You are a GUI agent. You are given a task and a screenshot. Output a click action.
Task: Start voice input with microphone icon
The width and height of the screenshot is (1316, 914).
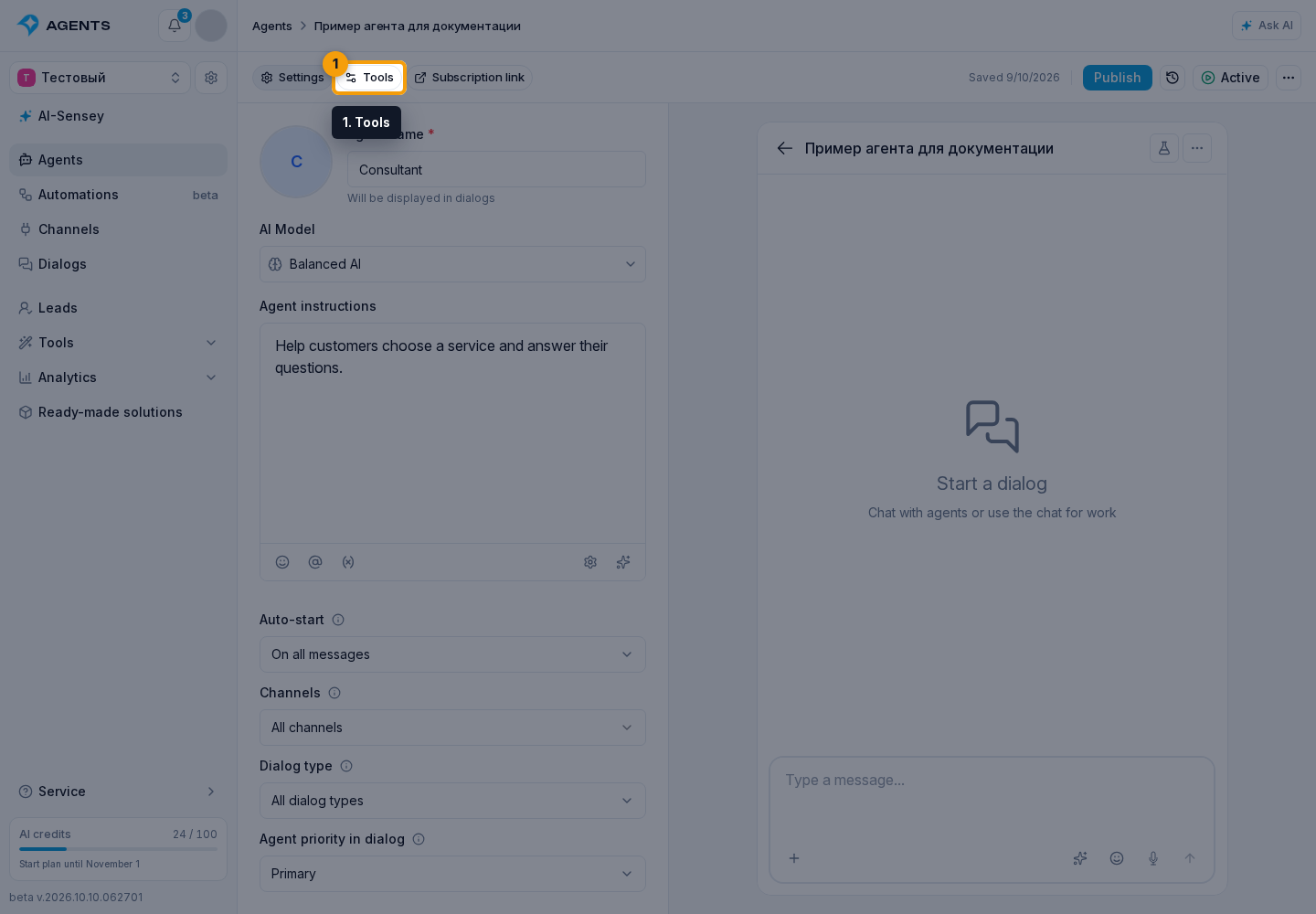(x=1153, y=858)
